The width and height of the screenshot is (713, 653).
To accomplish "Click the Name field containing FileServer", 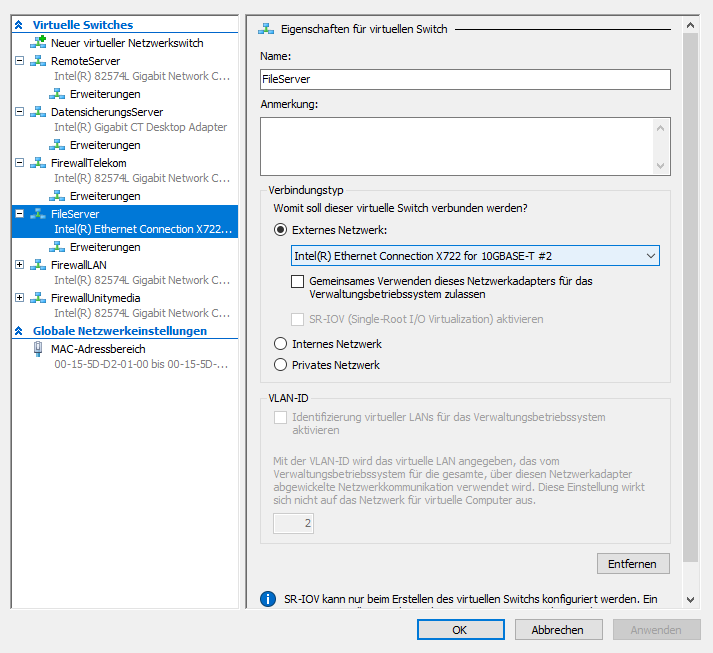I will [x=465, y=79].
